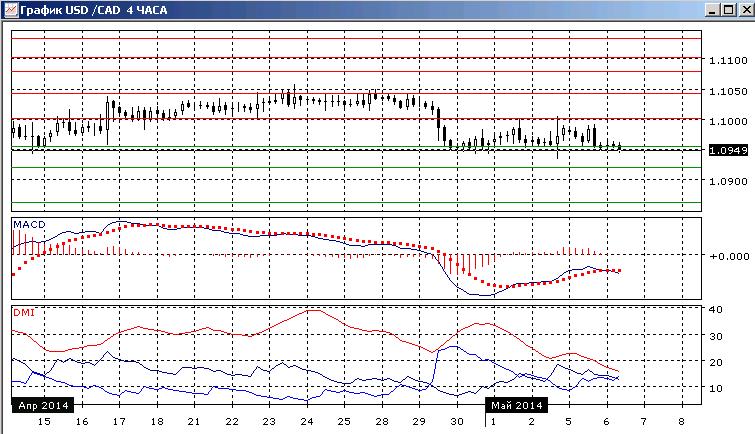Click the 1.1100 price axis label
Screen dimensions: 755x434
click(728, 61)
